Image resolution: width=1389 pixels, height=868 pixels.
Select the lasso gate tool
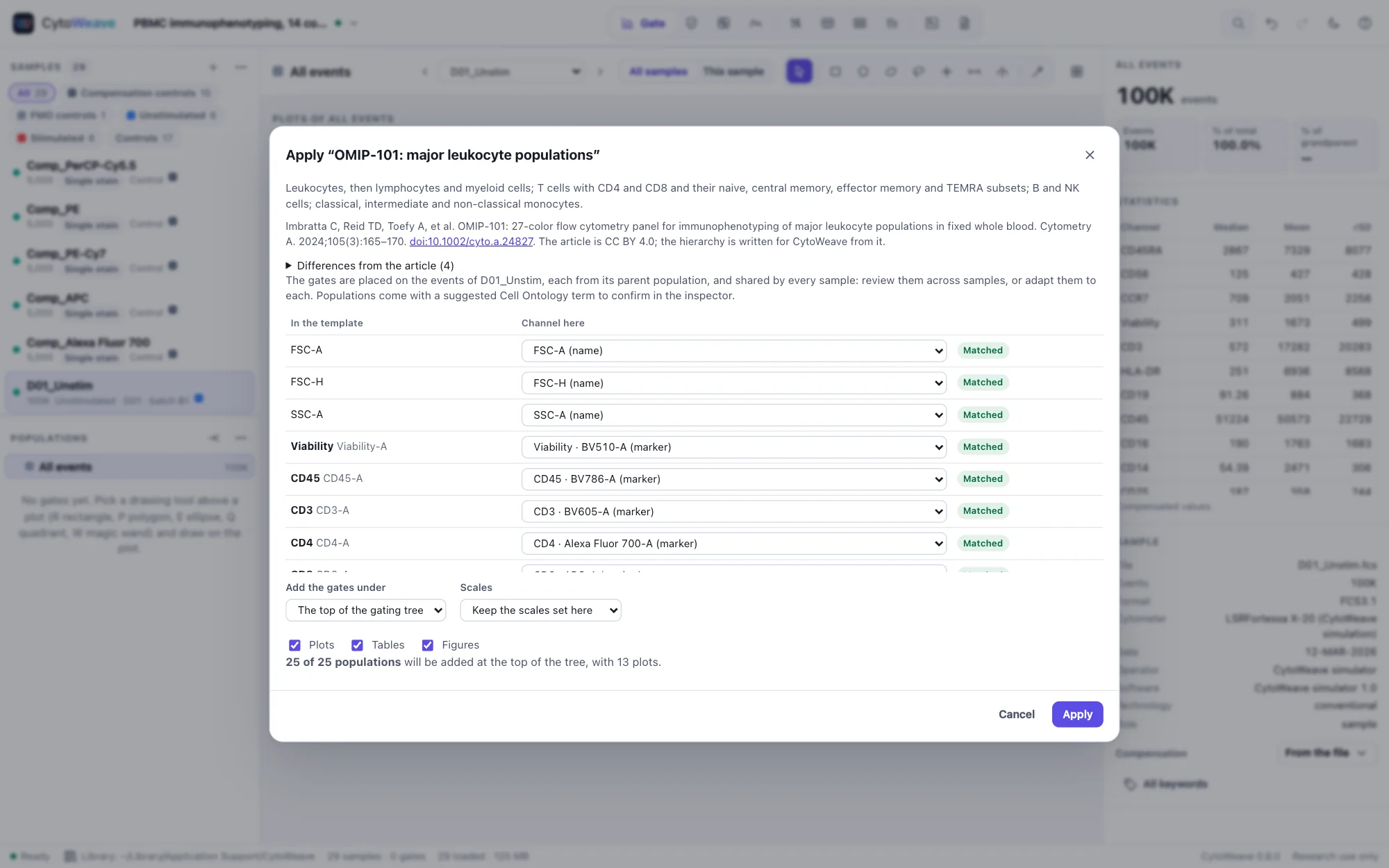pos(918,72)
